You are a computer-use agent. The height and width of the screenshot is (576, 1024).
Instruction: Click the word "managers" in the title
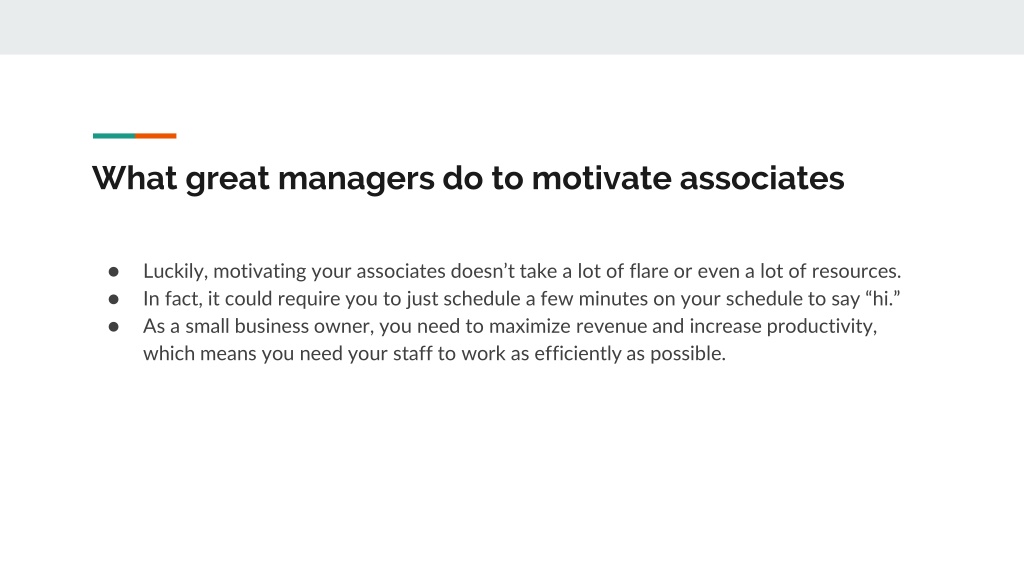(356, 180)
